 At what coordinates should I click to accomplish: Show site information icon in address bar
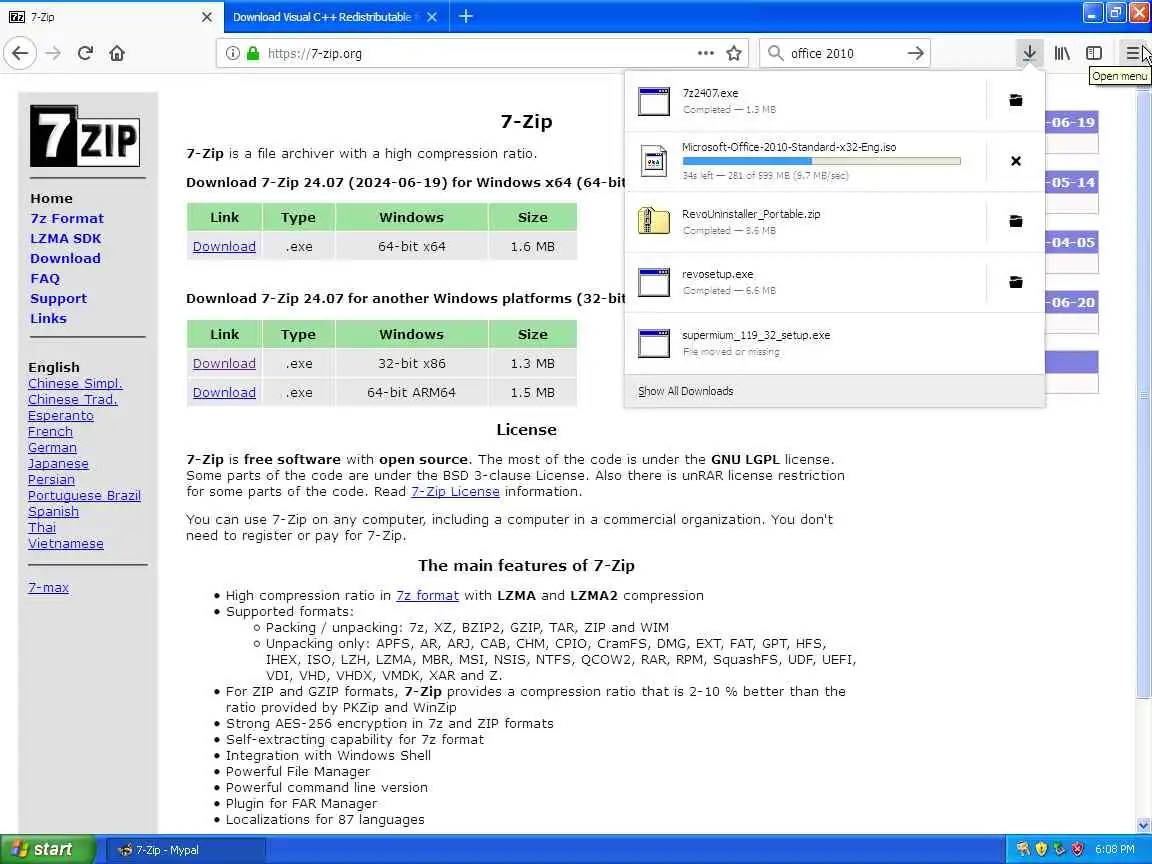click(232, 53)
